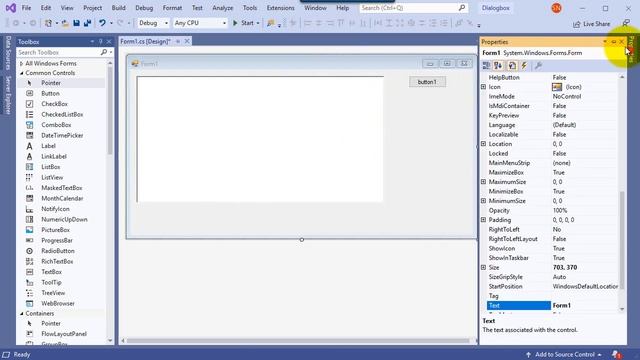Screen dimensions: 640x360
Task: Select the TextBox control in Toolbox
Action: pyautogui.click(x=51, y=272)
